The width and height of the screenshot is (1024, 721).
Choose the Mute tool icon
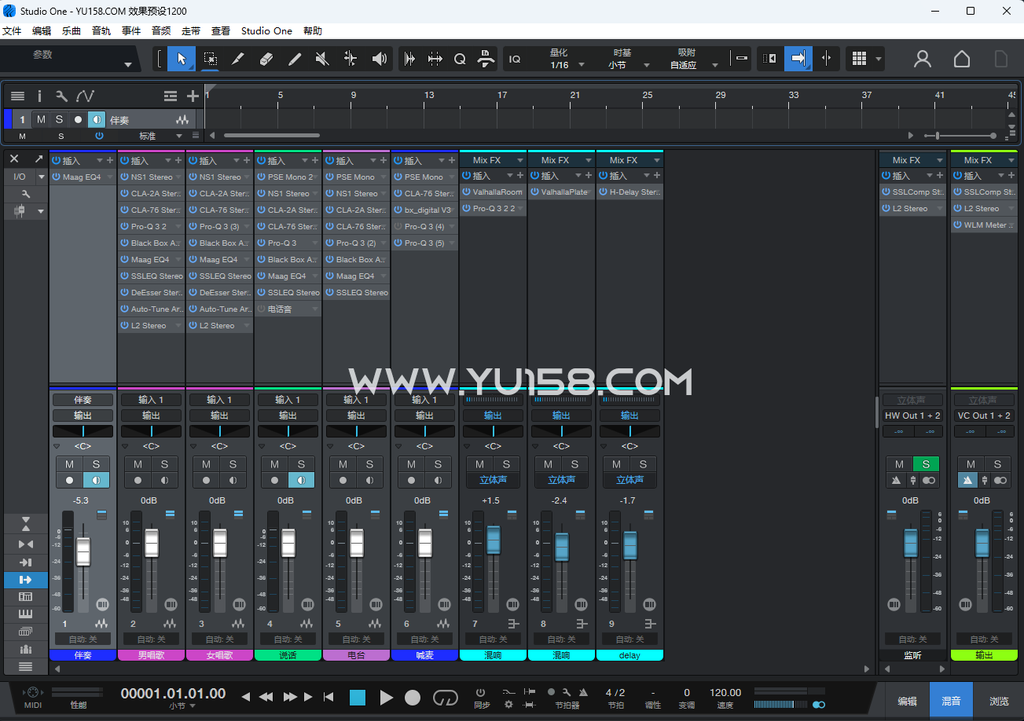(322, 59)
